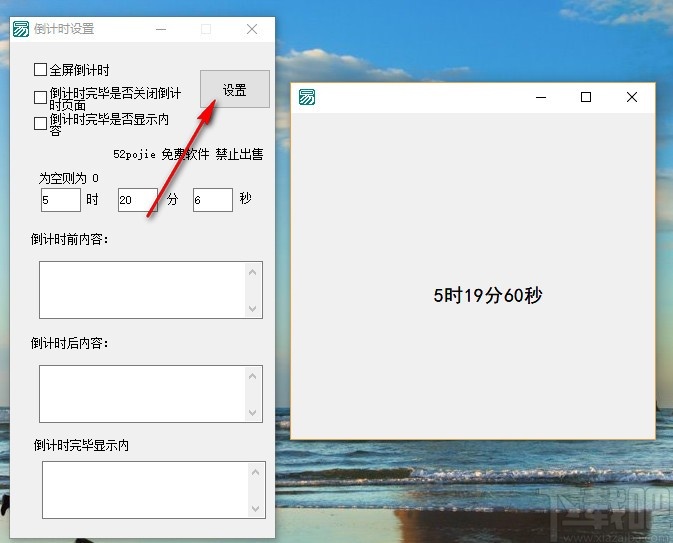673x543 pixels.
Task: Click inside the 倒计时完毕显示内 text area
Action: pyautogui.click(x=146, y=490)
